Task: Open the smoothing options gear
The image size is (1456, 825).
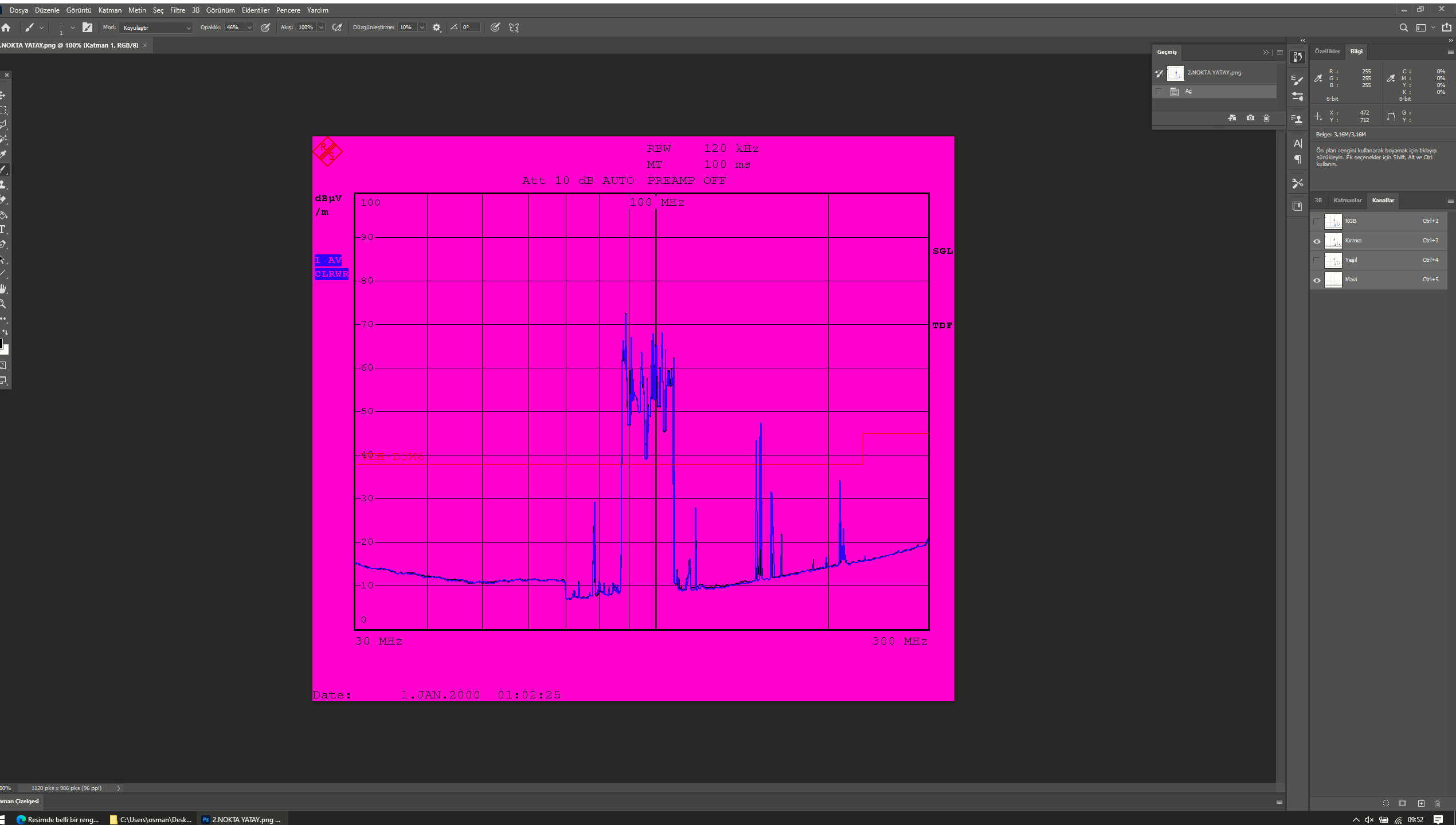Action: point(437,27)
